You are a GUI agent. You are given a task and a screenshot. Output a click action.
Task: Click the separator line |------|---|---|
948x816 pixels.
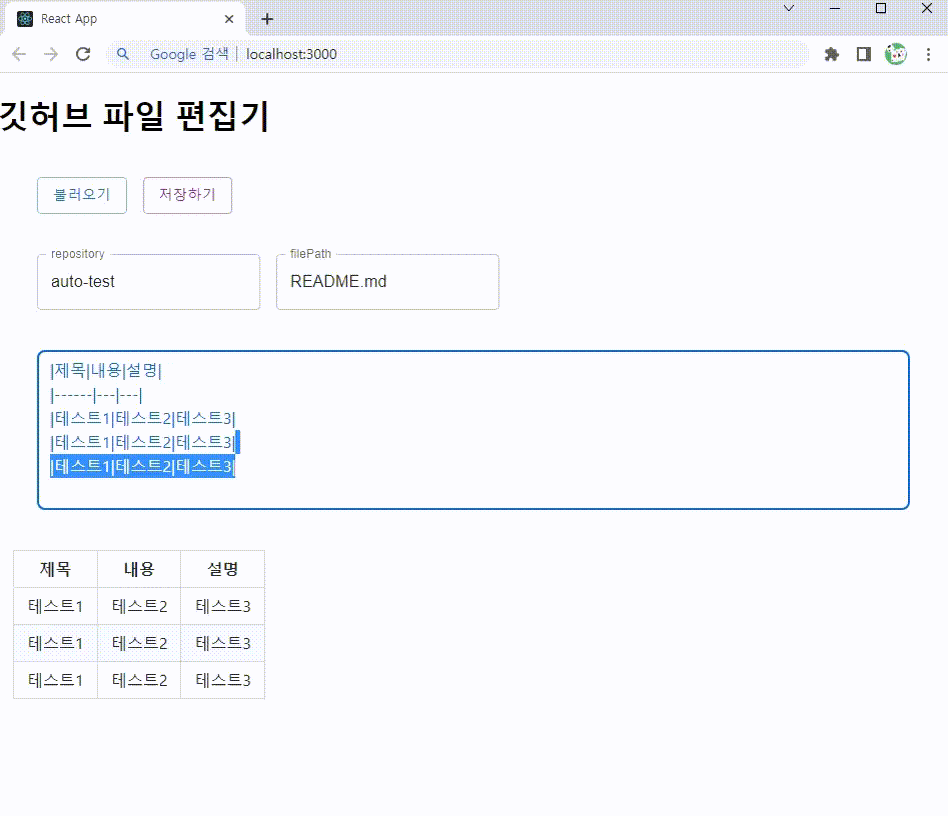point(97,396)
